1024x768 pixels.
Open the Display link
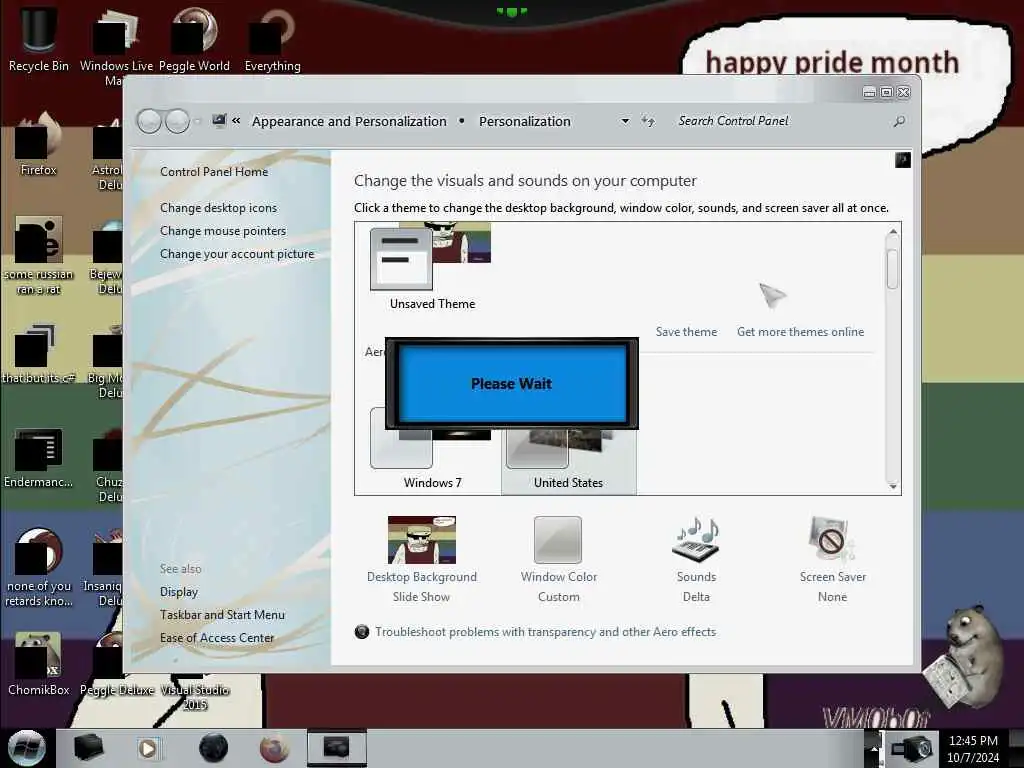coord(179,592)
